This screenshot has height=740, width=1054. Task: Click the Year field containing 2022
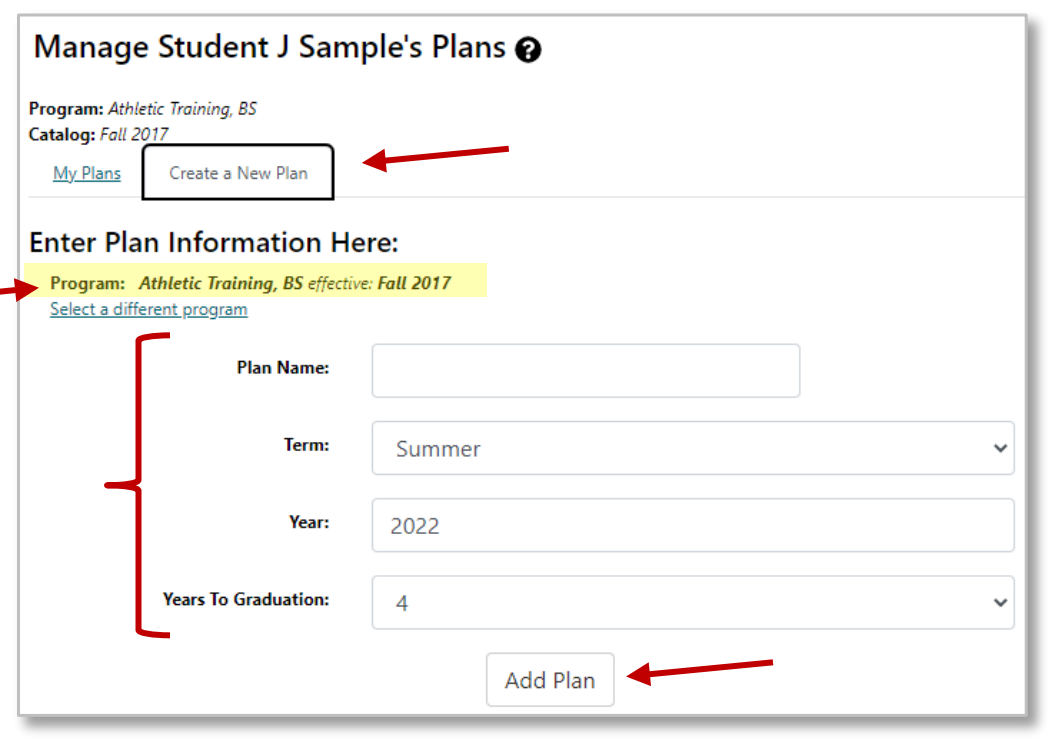[x=692, y=525]
